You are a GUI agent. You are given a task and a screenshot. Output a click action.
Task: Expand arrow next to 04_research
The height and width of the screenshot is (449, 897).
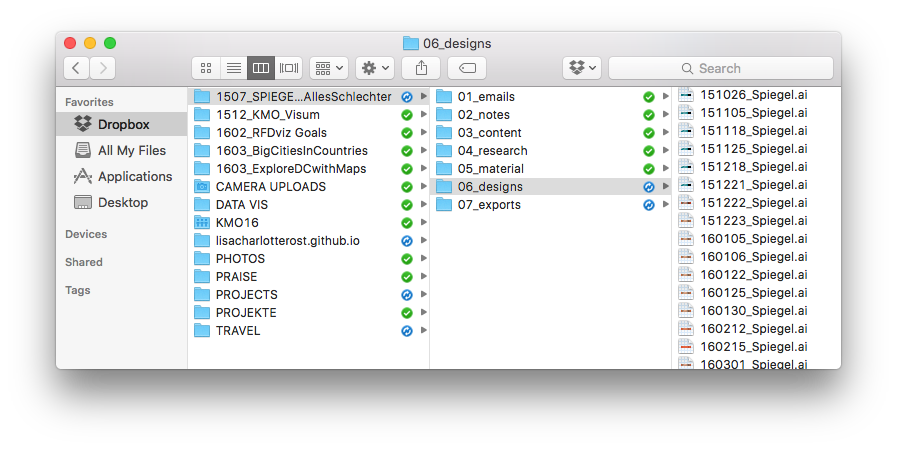tap(665, 150)
